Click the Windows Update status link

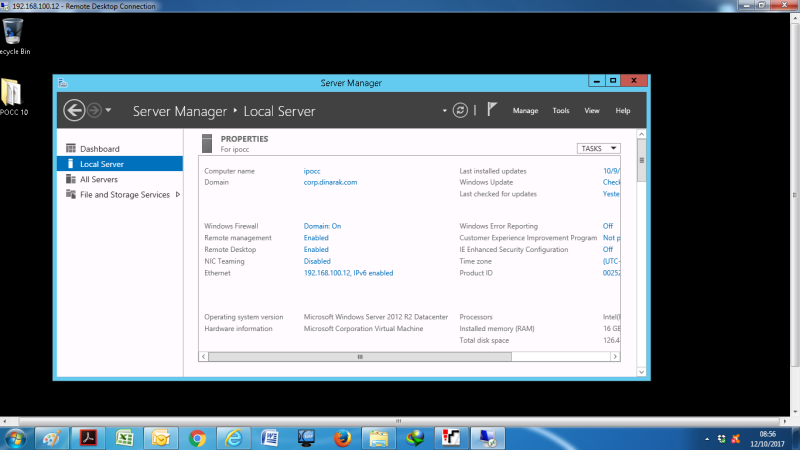(611, 182)
